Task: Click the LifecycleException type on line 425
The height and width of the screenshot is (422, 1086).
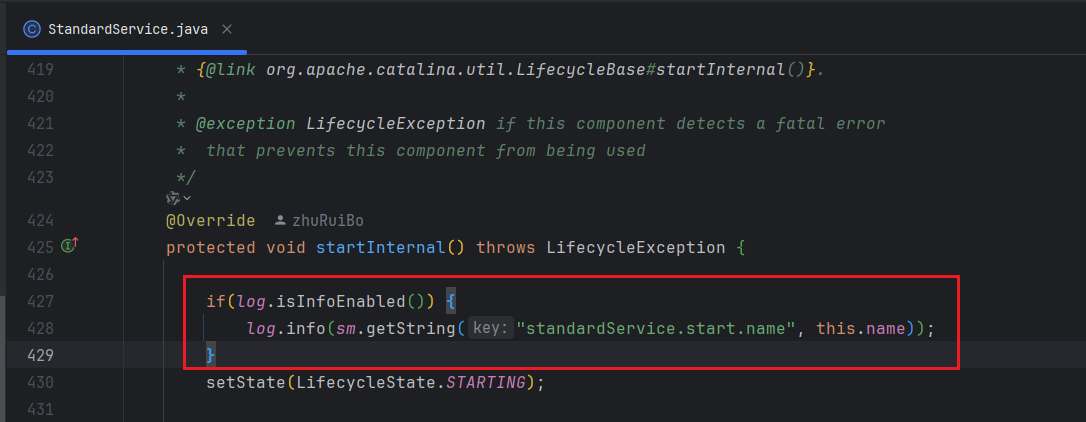Action: pos(636,247)
